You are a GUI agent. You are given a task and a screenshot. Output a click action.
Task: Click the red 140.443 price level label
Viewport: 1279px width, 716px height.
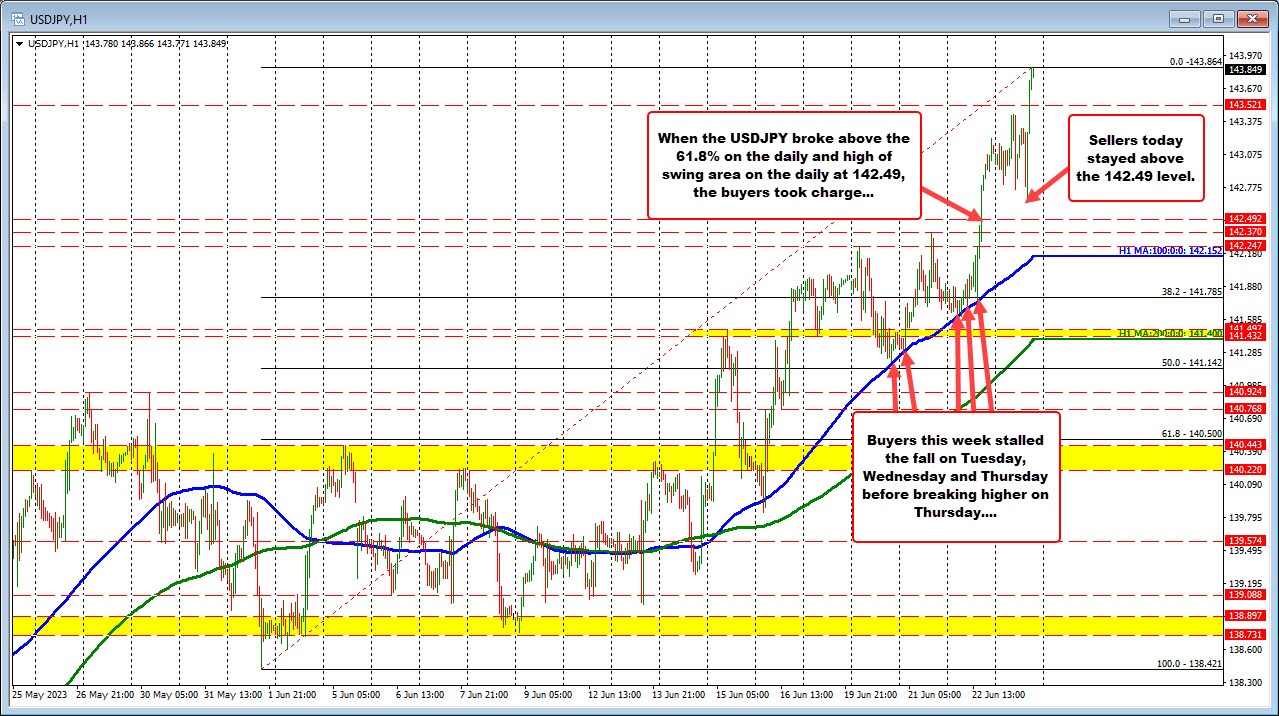tap(1244, 445)
